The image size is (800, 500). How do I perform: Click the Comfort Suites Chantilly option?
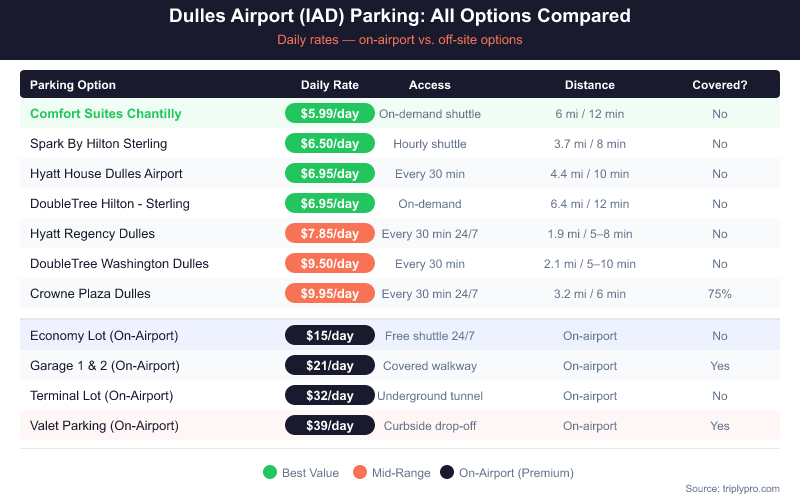(x=106, y=114)
